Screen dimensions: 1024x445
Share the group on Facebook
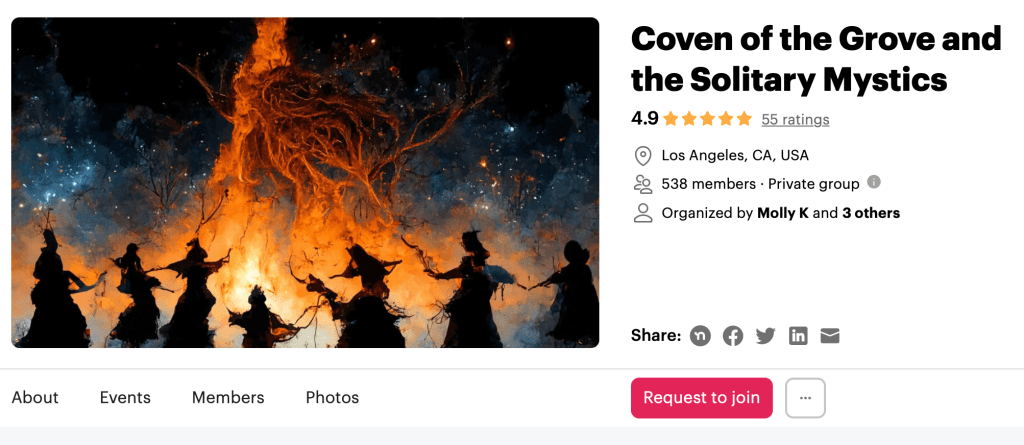(733, 336)
